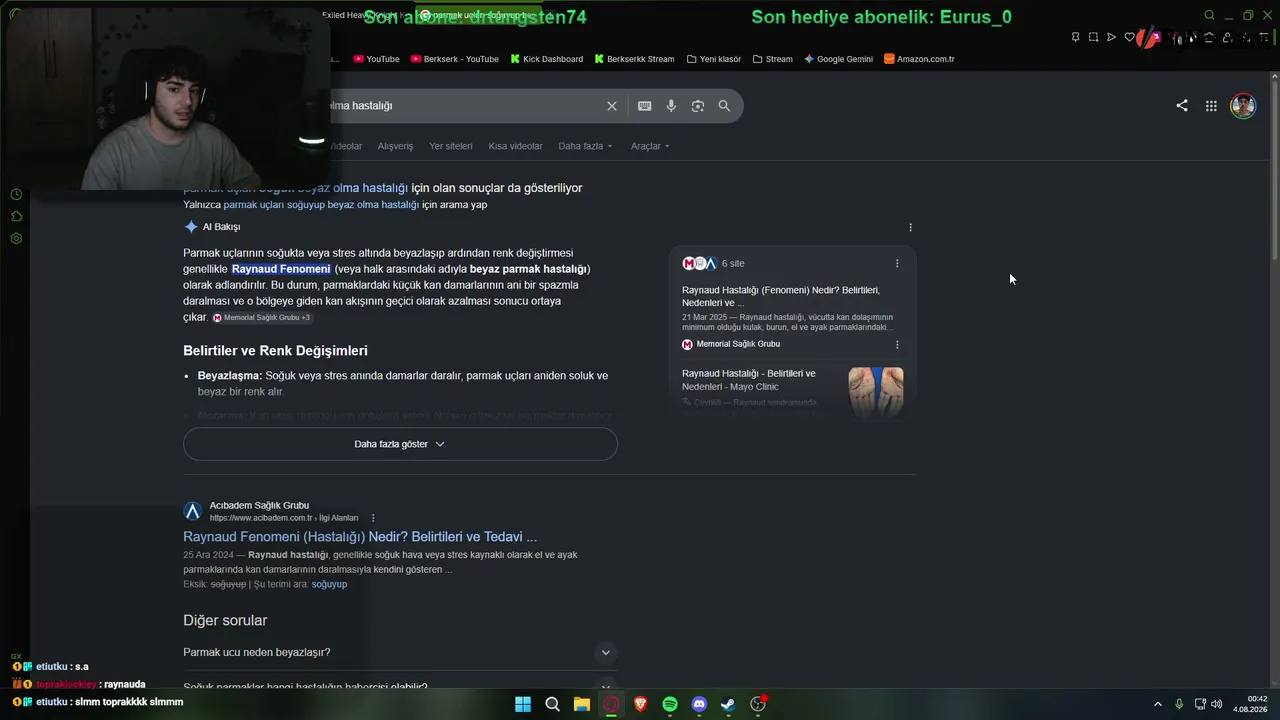Expand question Parmak ucu neden beyazlaşır?
The width and height of the screenshot is (1280, 720).
(400, 653)
